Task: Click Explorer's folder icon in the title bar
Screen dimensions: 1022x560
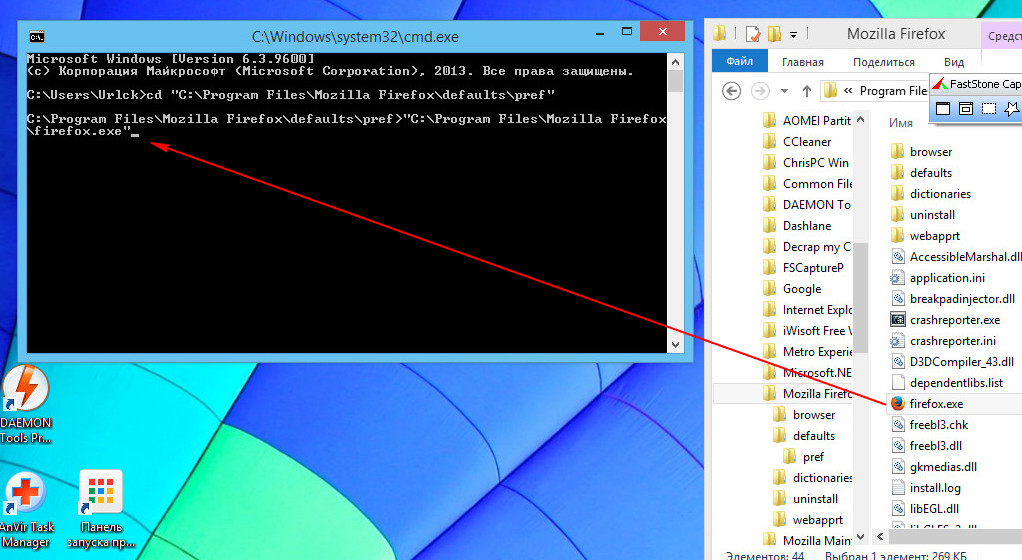Action: (x=720, y=33)
